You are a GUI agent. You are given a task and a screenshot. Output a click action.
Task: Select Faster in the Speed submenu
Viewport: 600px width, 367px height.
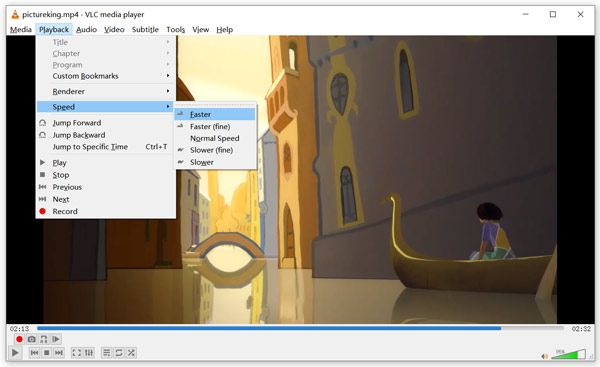click(215, 114)
